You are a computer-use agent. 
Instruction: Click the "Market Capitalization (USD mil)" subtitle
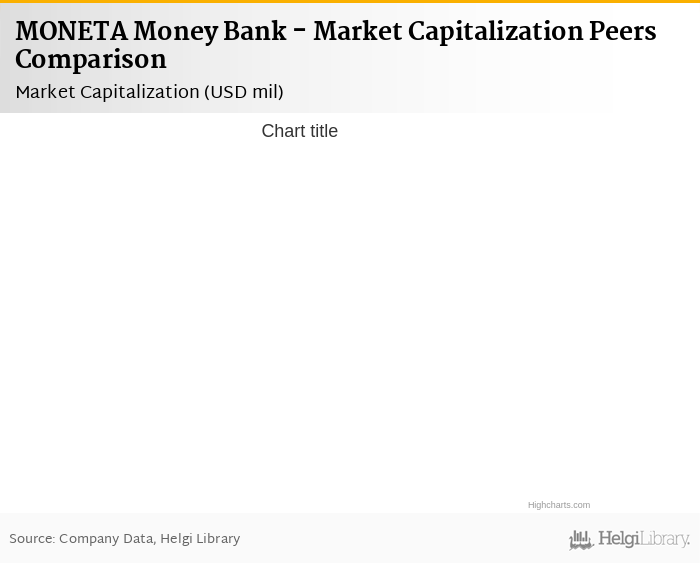tap(150, 92)
